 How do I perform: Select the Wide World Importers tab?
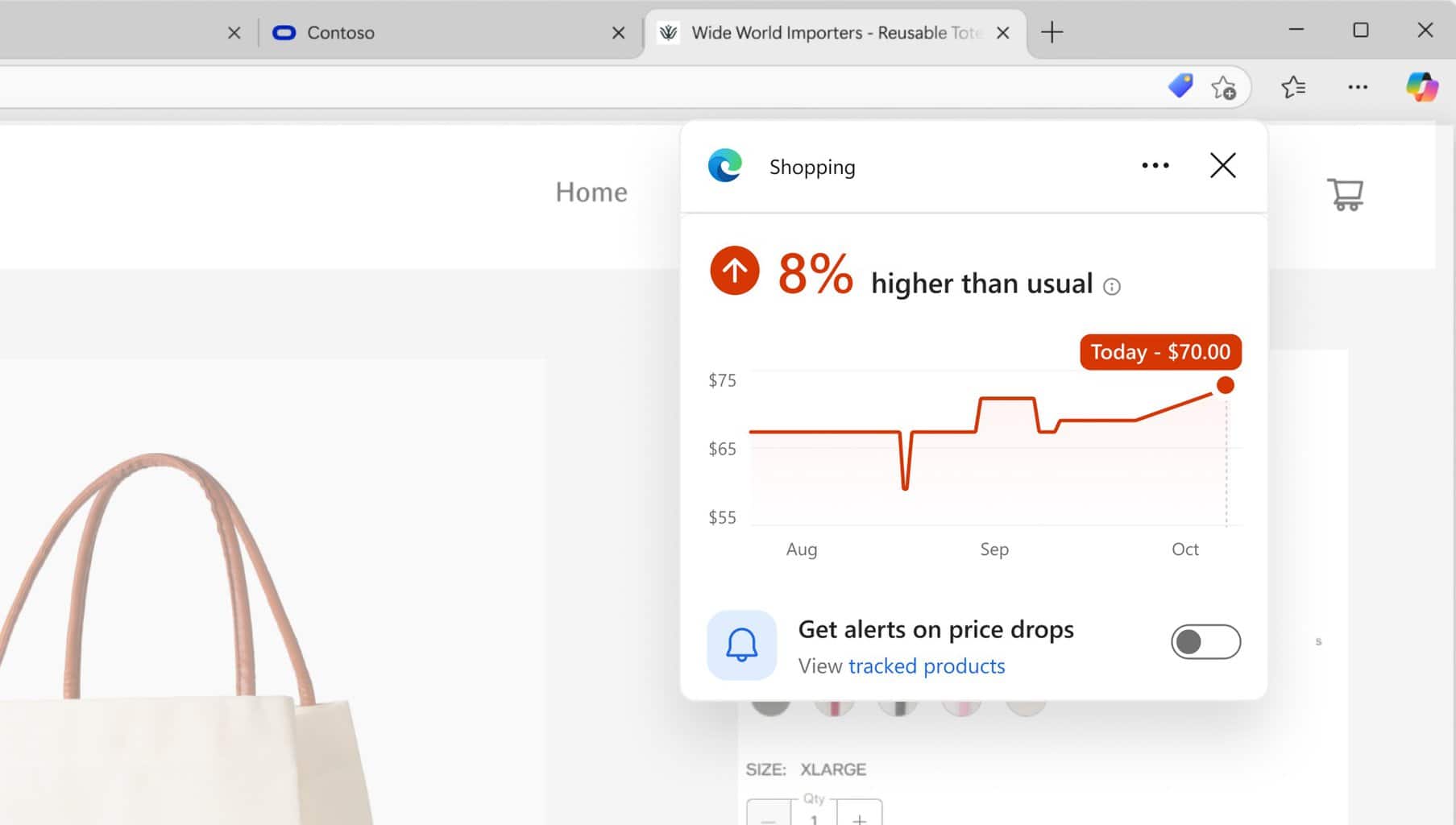[x=836, y=33]
